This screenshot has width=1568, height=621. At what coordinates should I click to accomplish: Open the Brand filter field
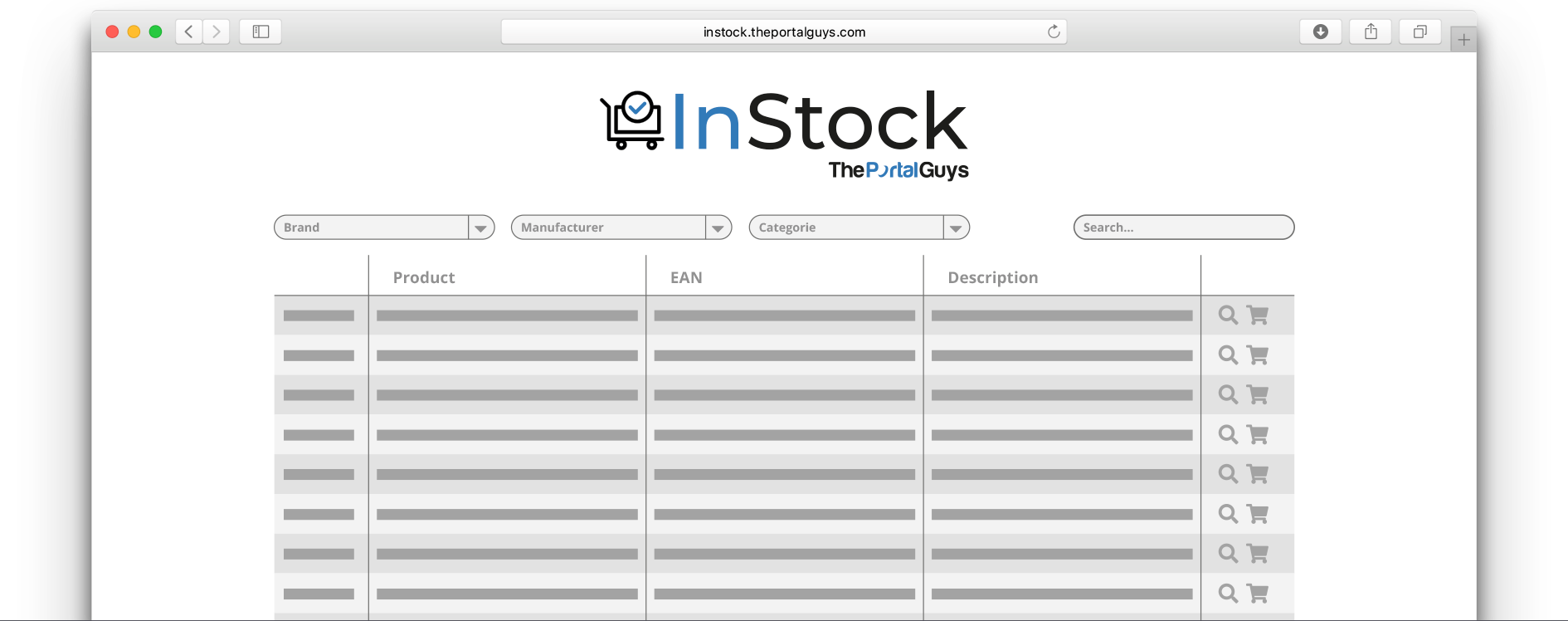[384, 227]
